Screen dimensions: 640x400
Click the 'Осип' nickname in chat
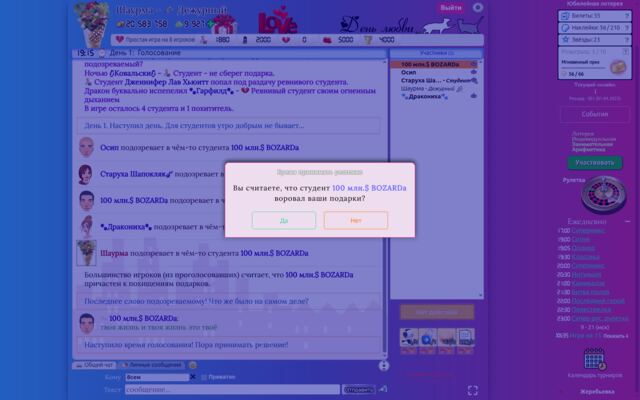tap(109, 148)
